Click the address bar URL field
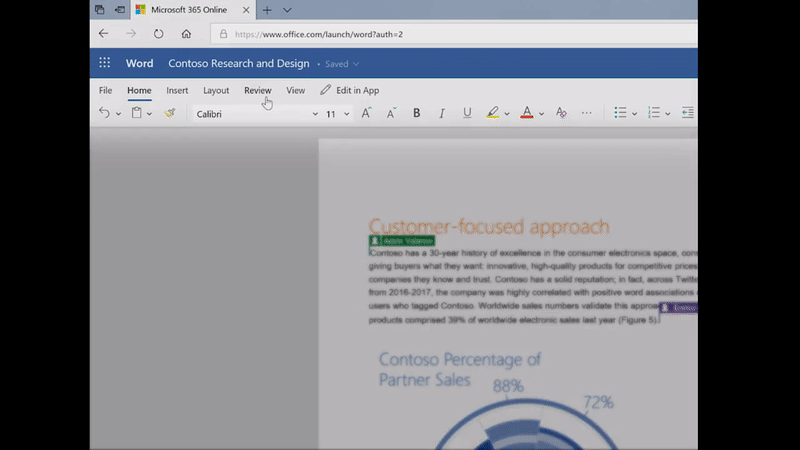 click(454, 34)
